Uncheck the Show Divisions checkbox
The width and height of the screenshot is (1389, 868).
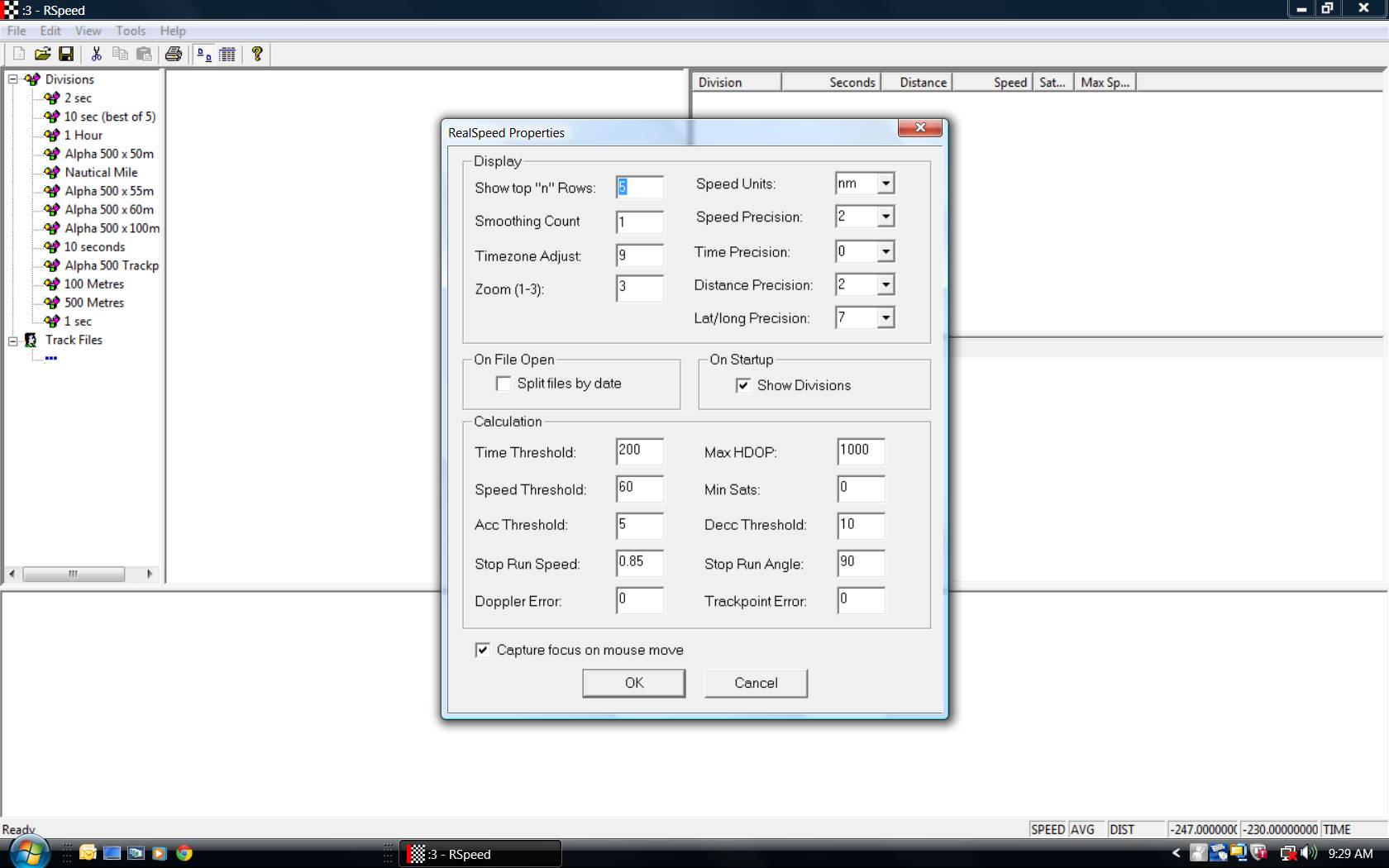[x=743, y=385]
